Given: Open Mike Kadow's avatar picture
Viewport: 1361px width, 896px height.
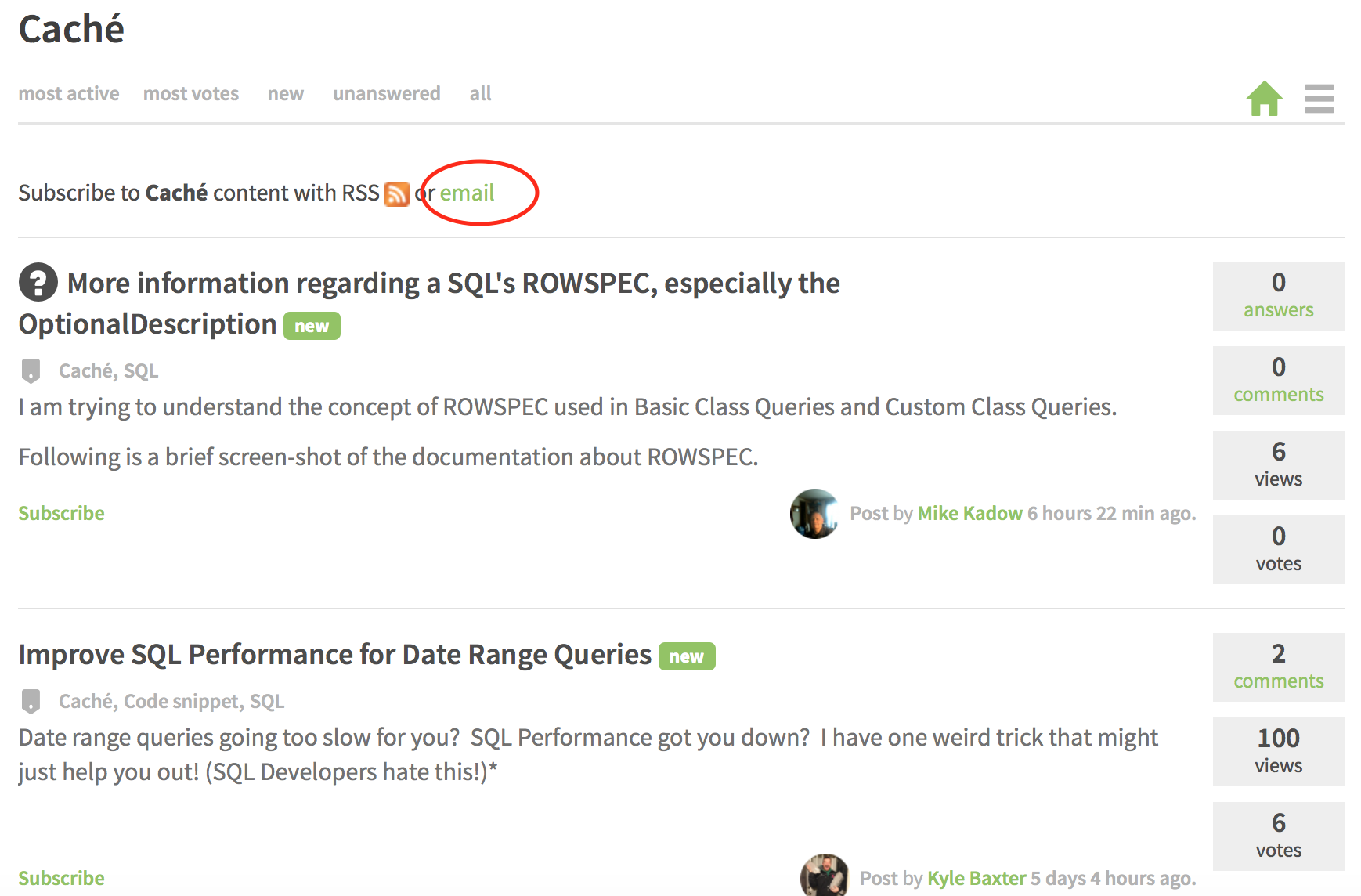Looking at the screenshot, I should (814, 514).
